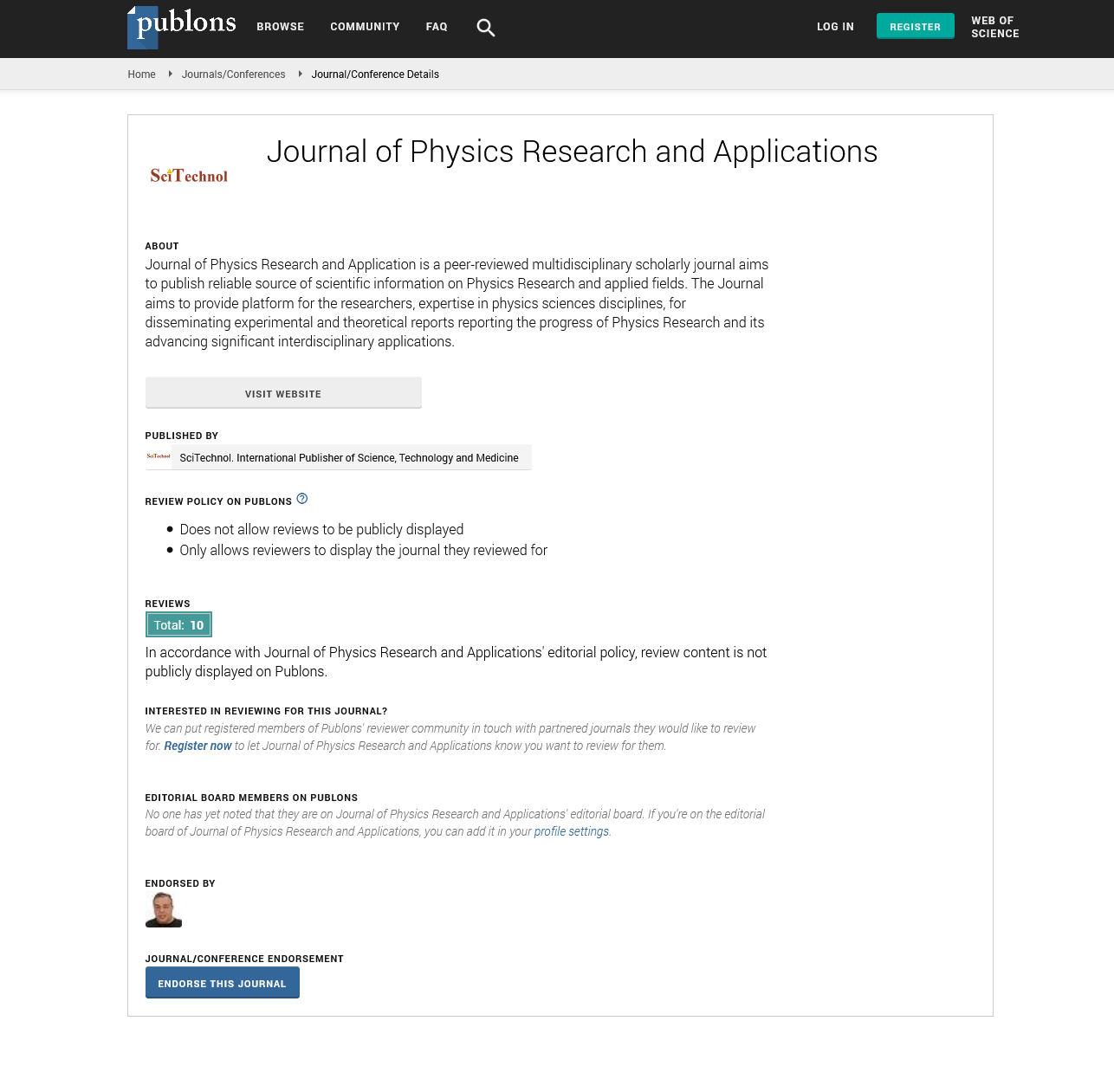Click Log In
Screen dimensions: 1114x1092
coord(835,27)
